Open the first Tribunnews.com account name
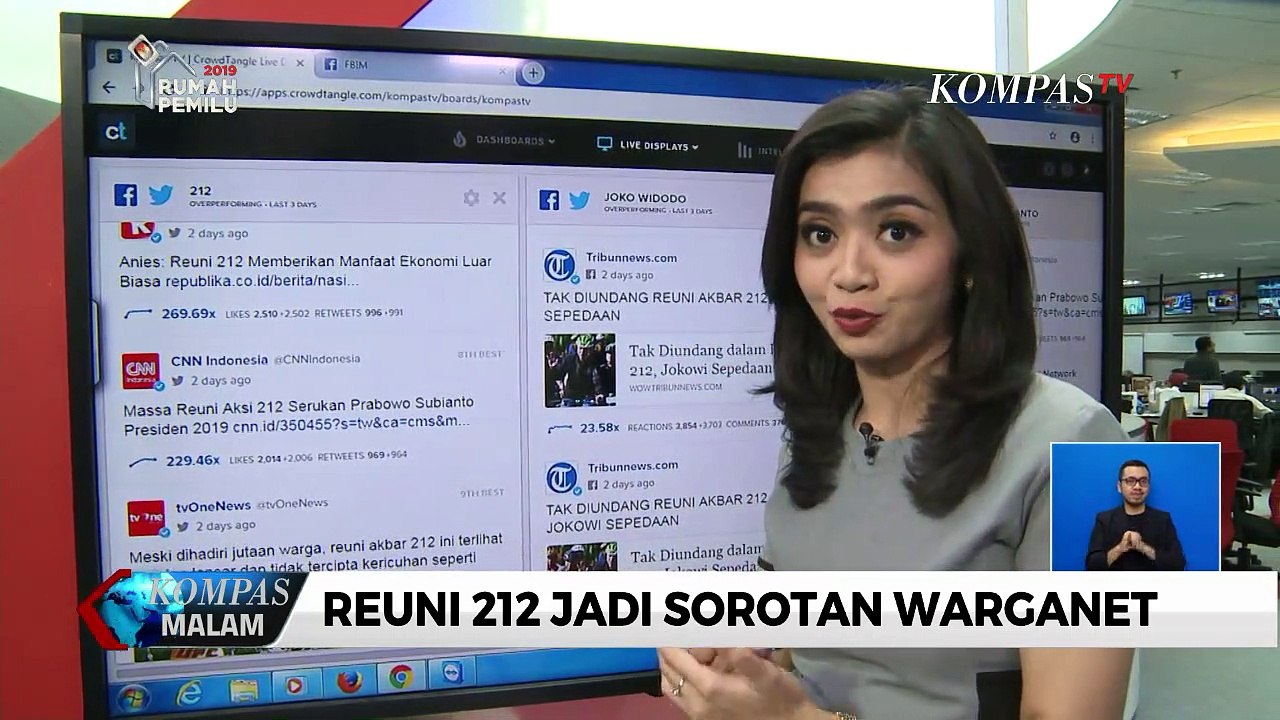Viewport: 1280px width, 720px height. (x=631, y=257)
